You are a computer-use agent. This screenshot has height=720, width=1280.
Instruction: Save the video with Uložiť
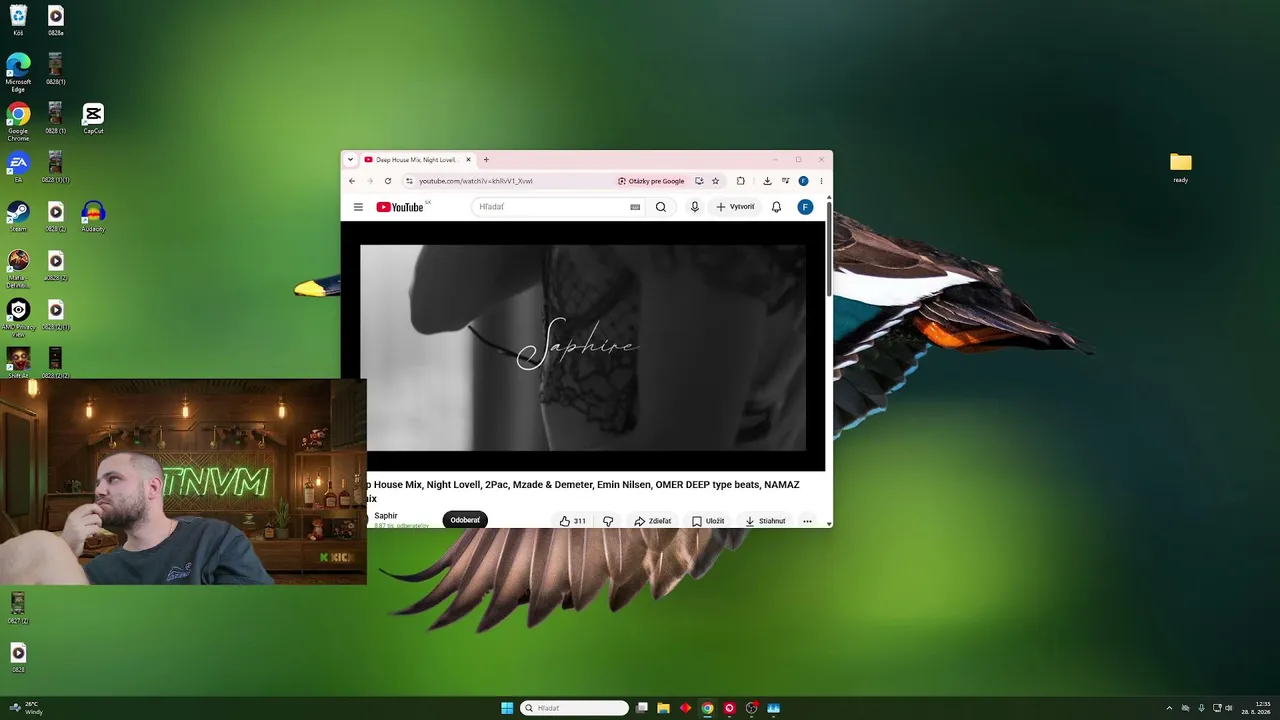point(708,521)
